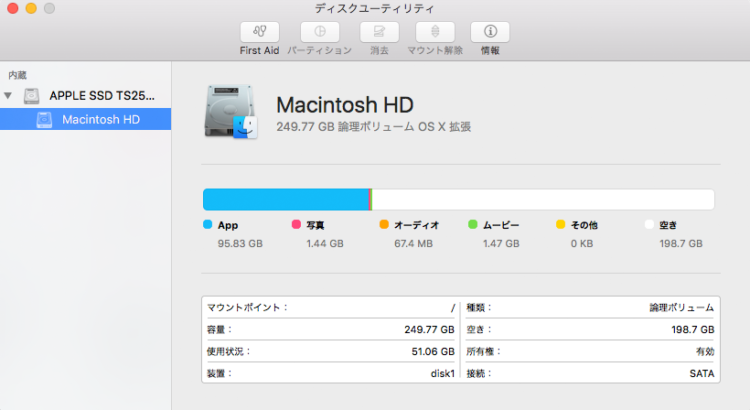Image resolution: width=750 pixels, height=410 pixels.
Task: Click the 198.7 GB value in info table
Action: 693,330
